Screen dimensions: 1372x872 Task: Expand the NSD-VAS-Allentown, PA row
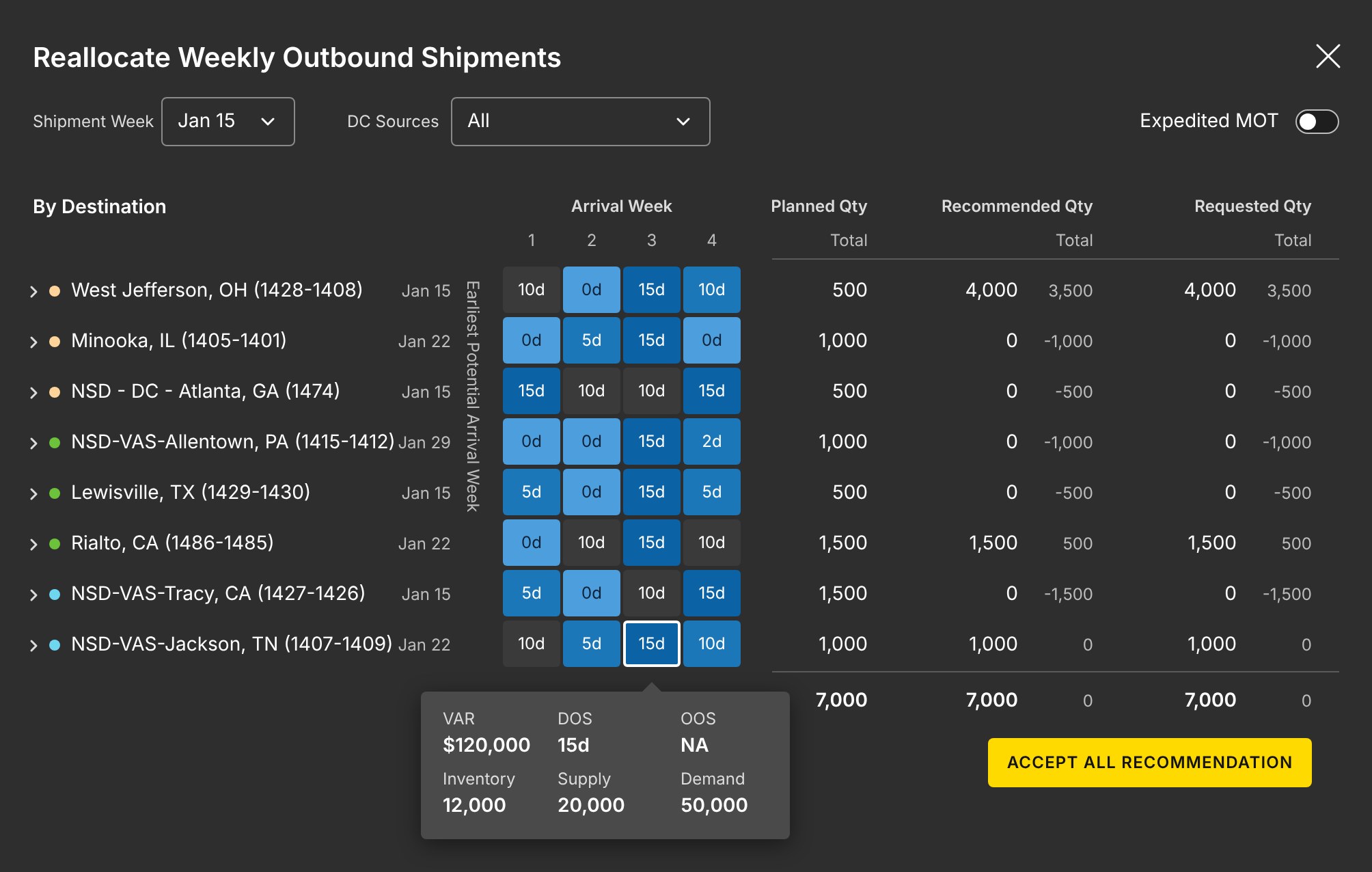[33, 444]
